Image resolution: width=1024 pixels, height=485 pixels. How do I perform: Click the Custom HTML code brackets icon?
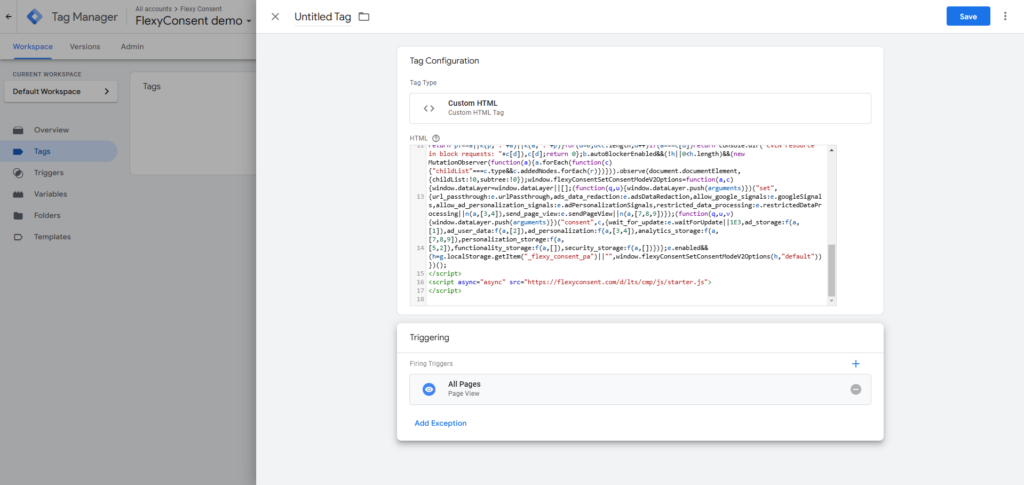[x=429, y=108]
